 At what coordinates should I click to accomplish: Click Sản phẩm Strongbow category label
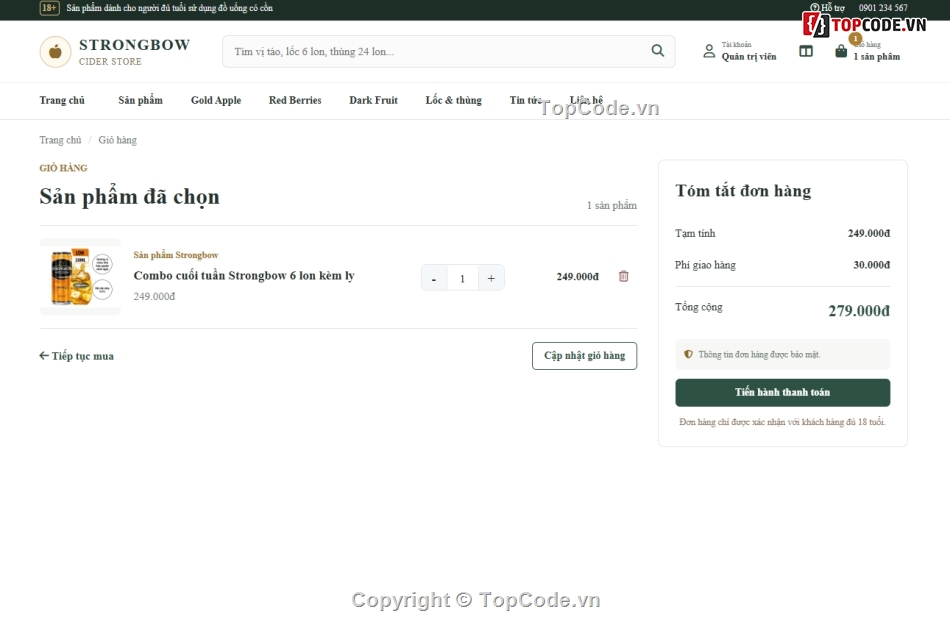(176, 255)
